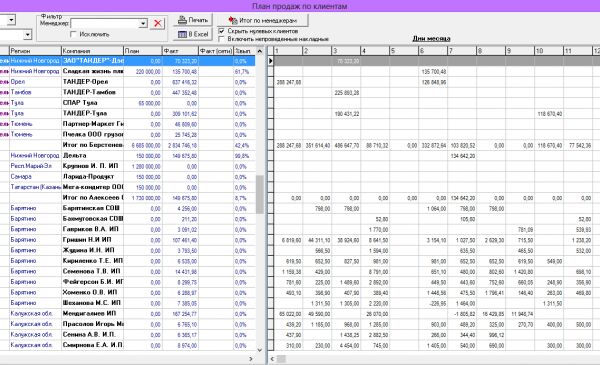600x365 pixels.
Task: Select day 6 column header
Action: (x=433, y=51)
